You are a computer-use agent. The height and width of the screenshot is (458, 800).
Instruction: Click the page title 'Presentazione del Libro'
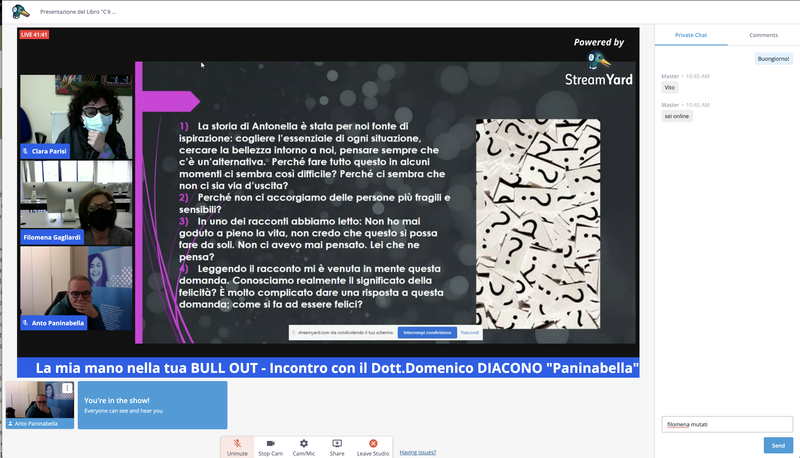pyautogui.click(x=78, y=12)
